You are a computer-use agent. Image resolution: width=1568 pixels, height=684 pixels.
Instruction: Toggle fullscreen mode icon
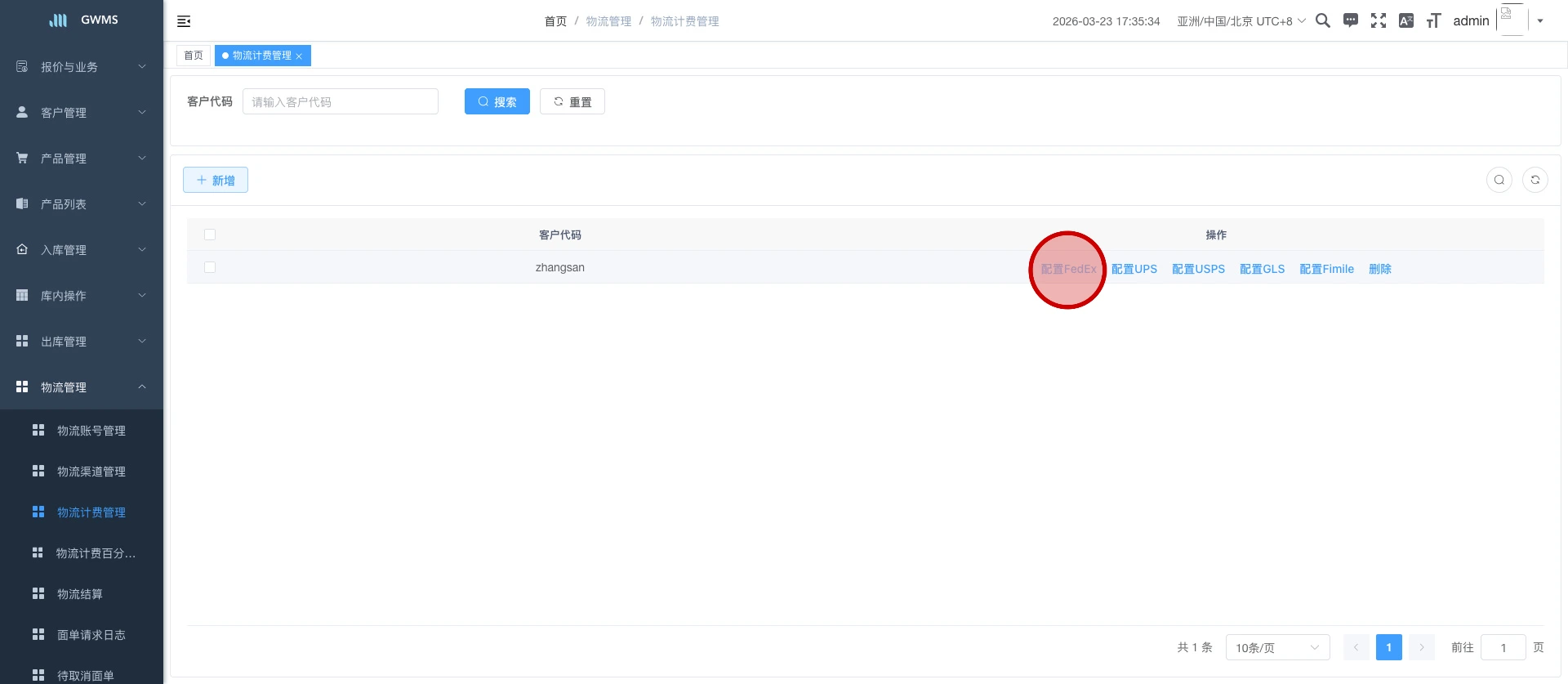point(1379,20)
